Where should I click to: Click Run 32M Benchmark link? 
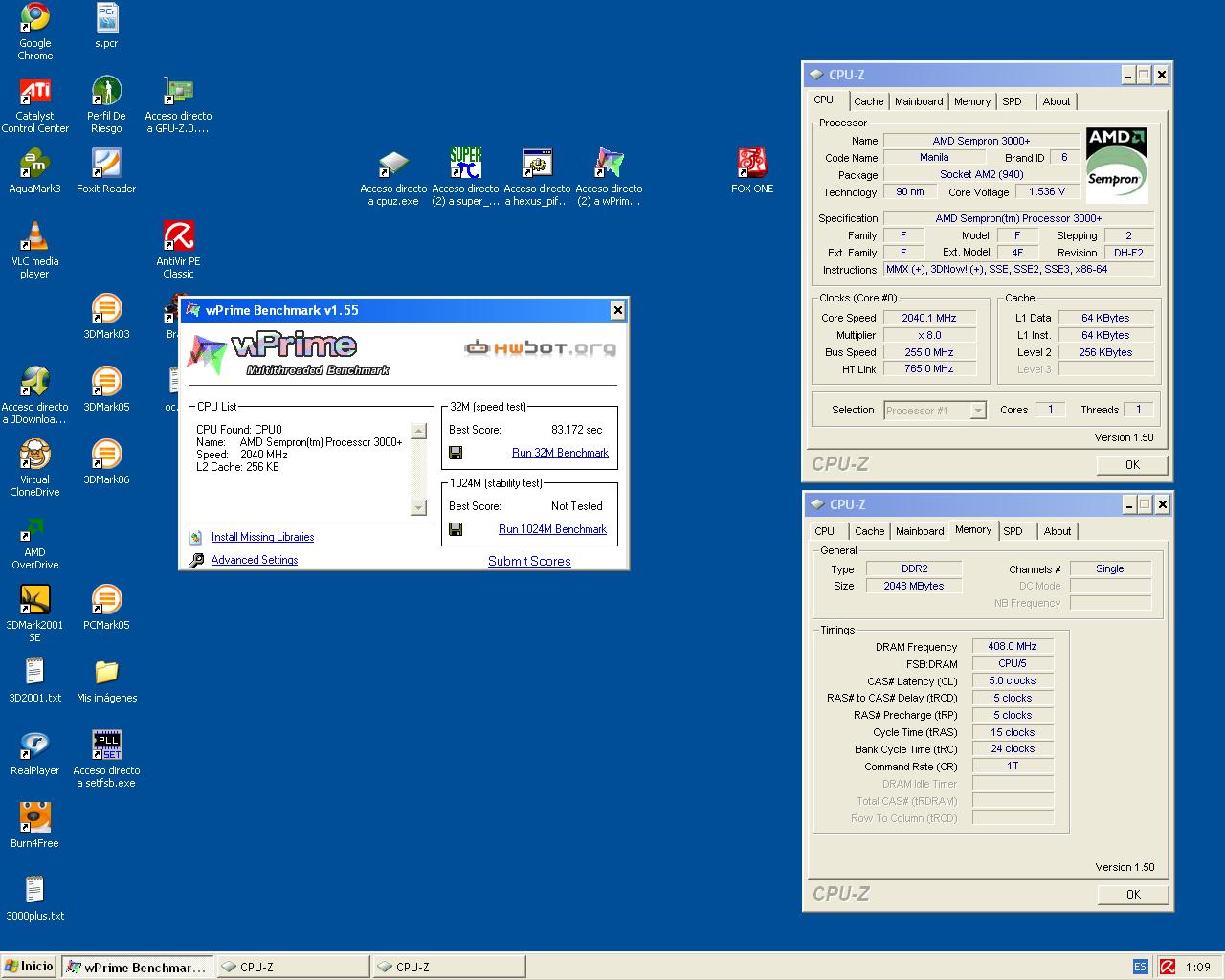(x=560, y=453)
